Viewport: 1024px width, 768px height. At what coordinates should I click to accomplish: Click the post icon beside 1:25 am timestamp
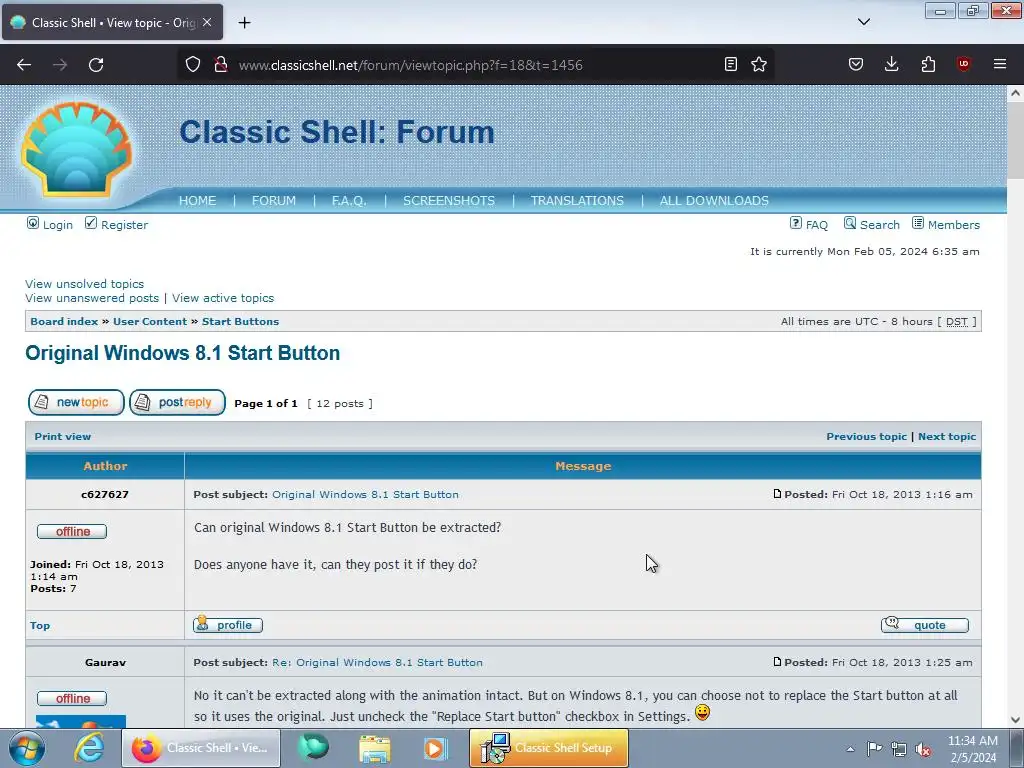point(777,662)
